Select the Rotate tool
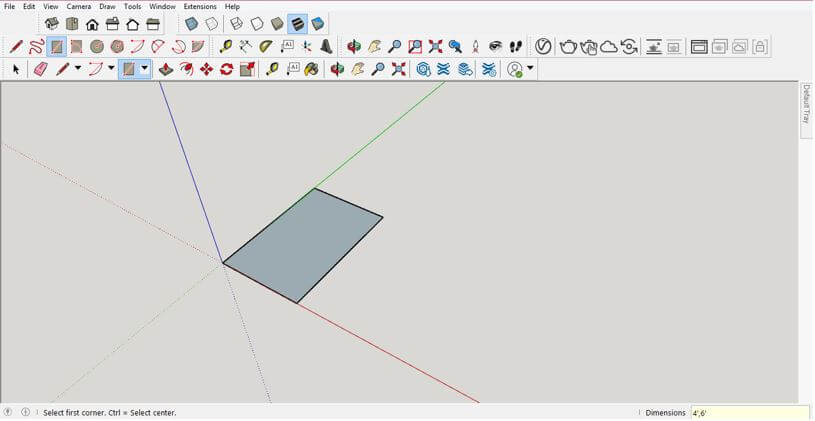Screen dimensions: 815x421 click(x=227, y=69)
